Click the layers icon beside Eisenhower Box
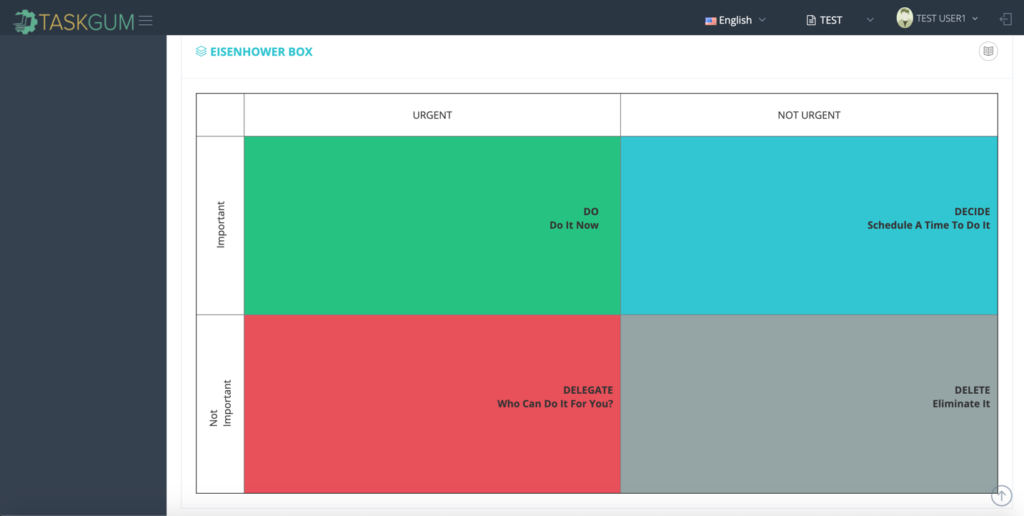 point(201,52)
